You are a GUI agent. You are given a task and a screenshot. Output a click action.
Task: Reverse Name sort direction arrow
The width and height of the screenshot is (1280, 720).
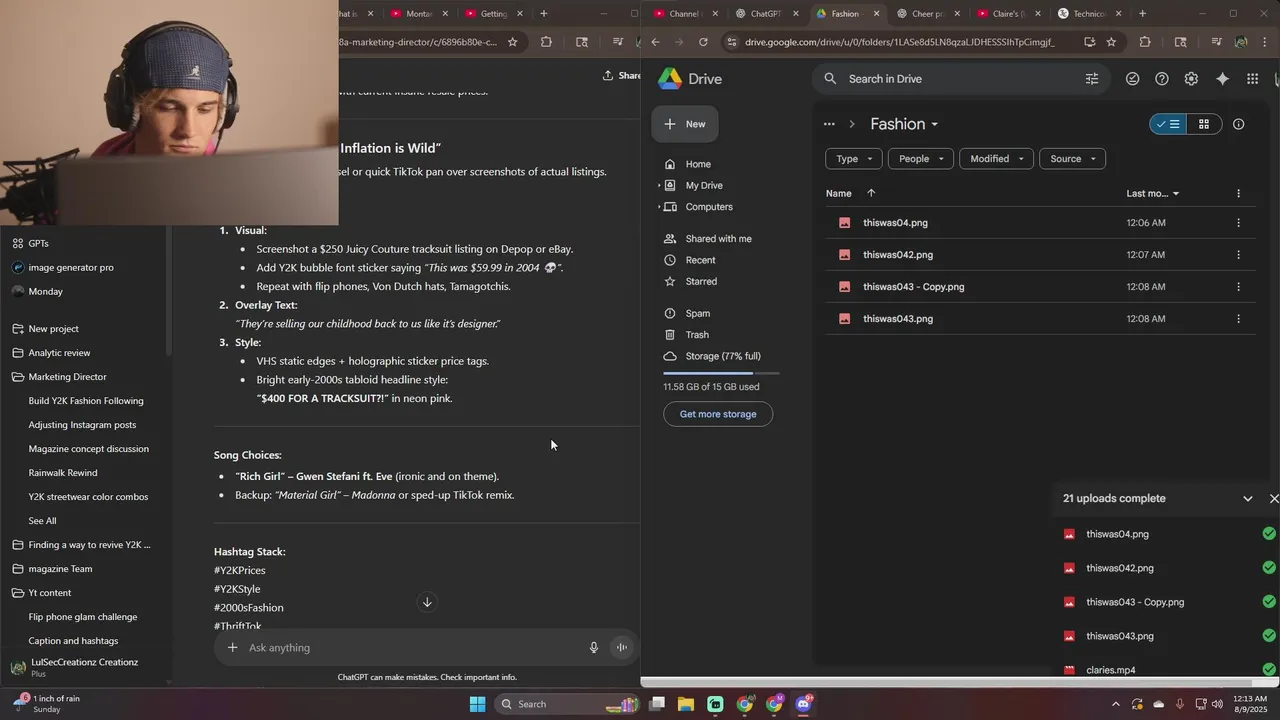tap(871, 193)
